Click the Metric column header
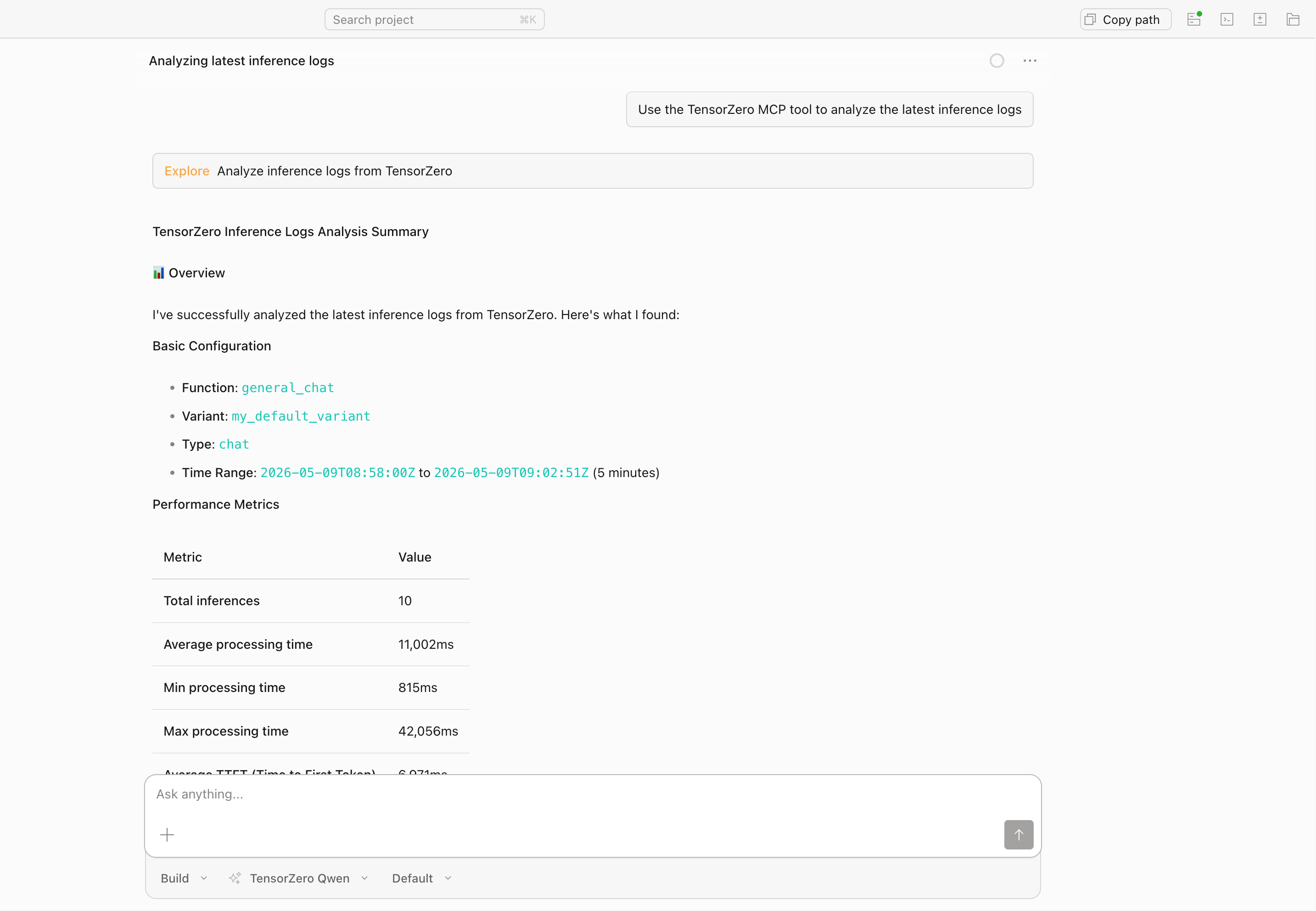The height and width of the screenshot is (911, 1316). coord(183,557)
